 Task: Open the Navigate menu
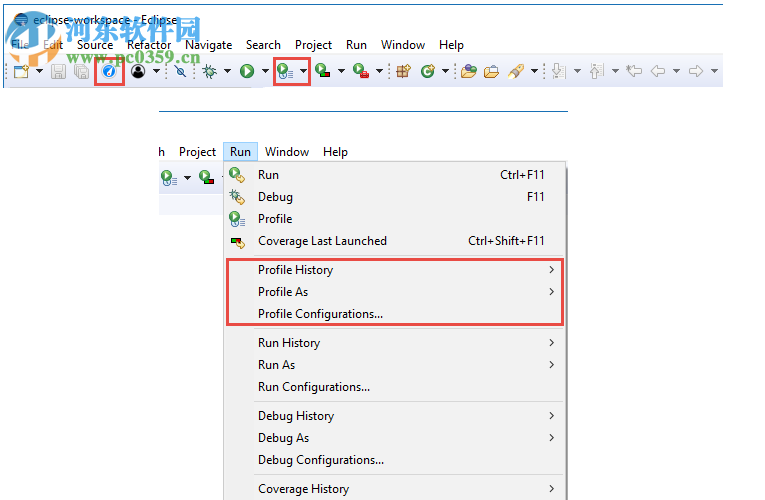coord(209,45)
